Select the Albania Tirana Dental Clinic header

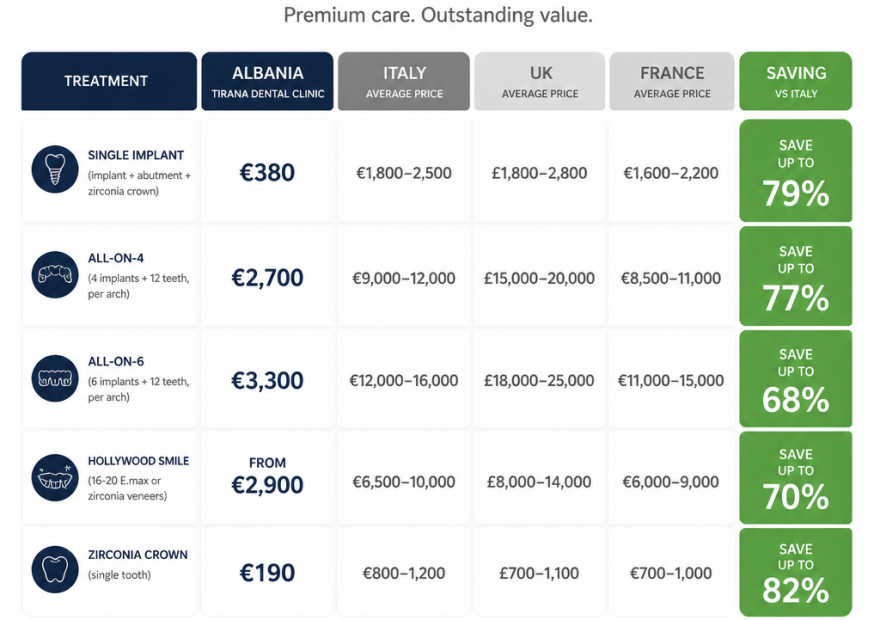268,81
